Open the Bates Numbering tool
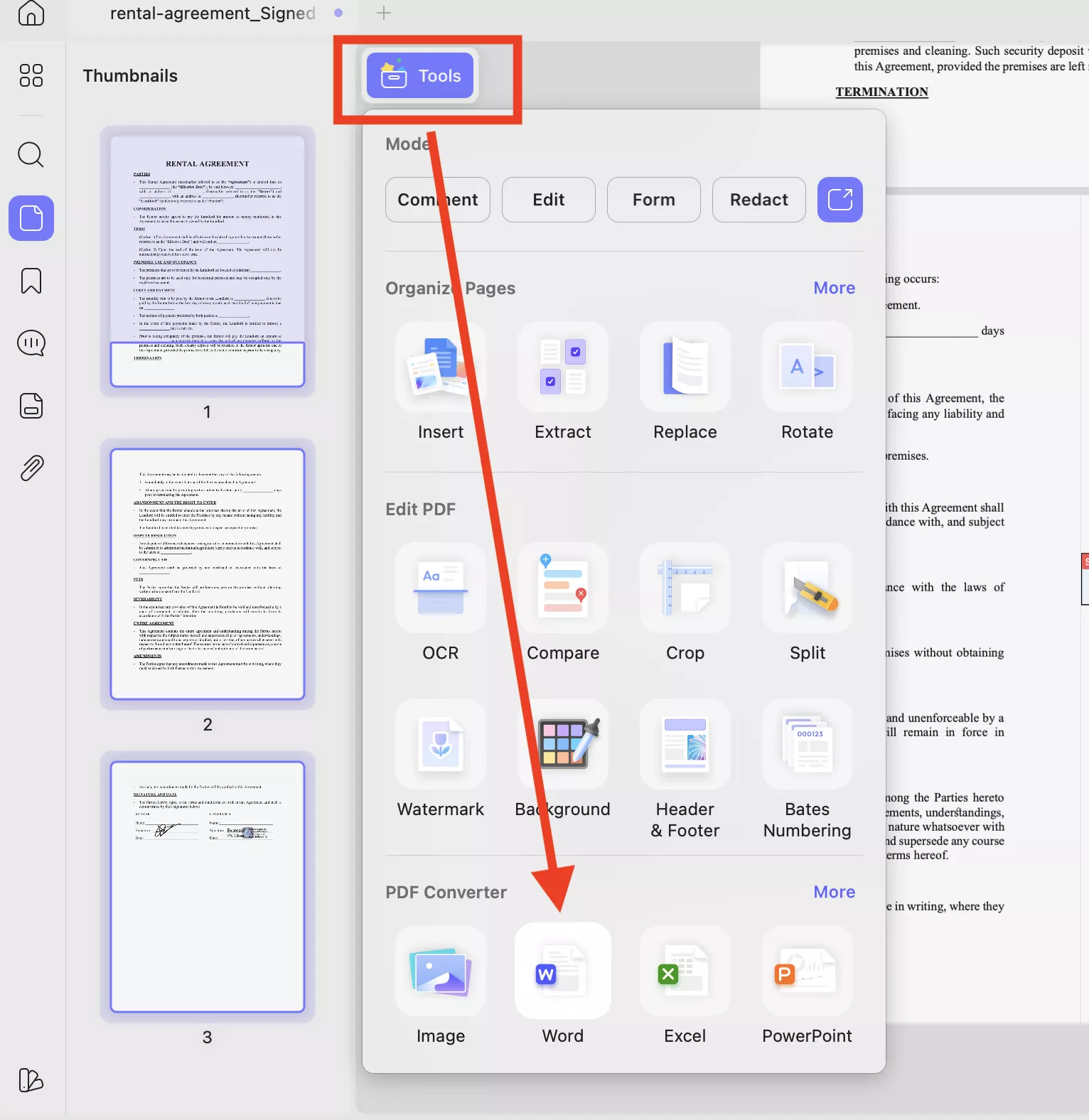 (x=808, y=770)
